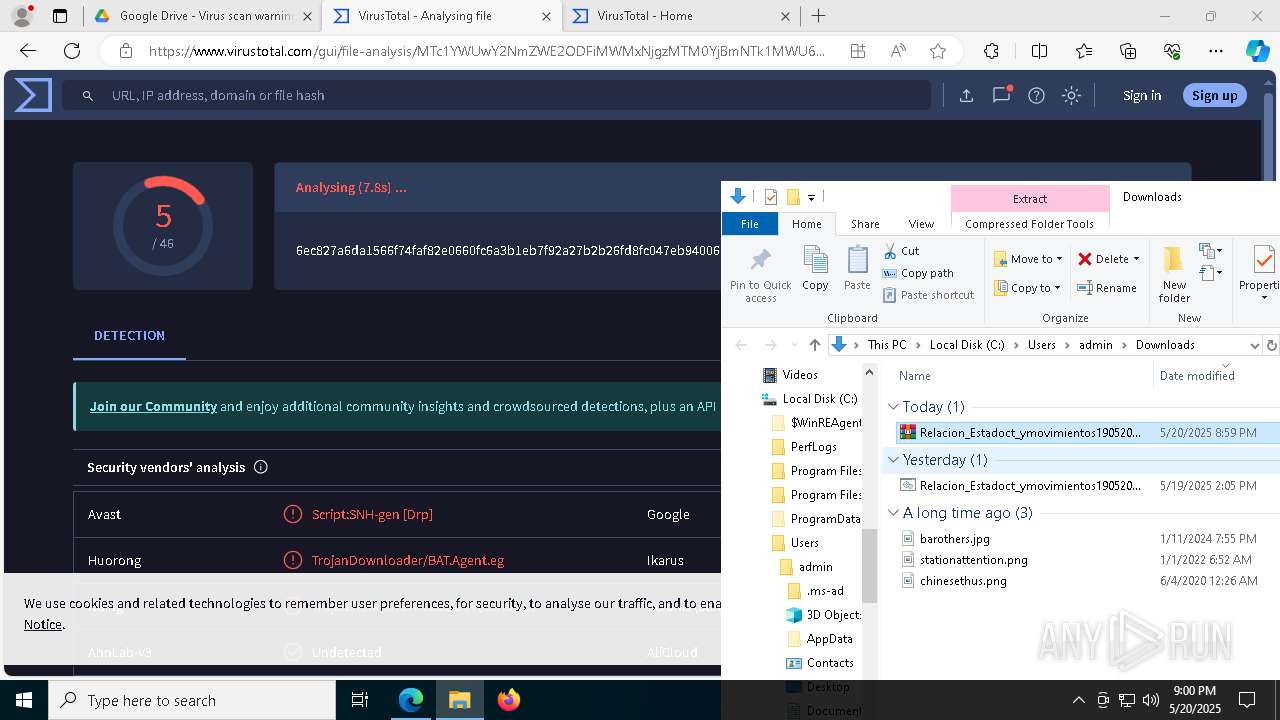This screenshot has width=1280, height=720.
Task: Open the Copy to dropdown
Action: [x=1027, y=288]
